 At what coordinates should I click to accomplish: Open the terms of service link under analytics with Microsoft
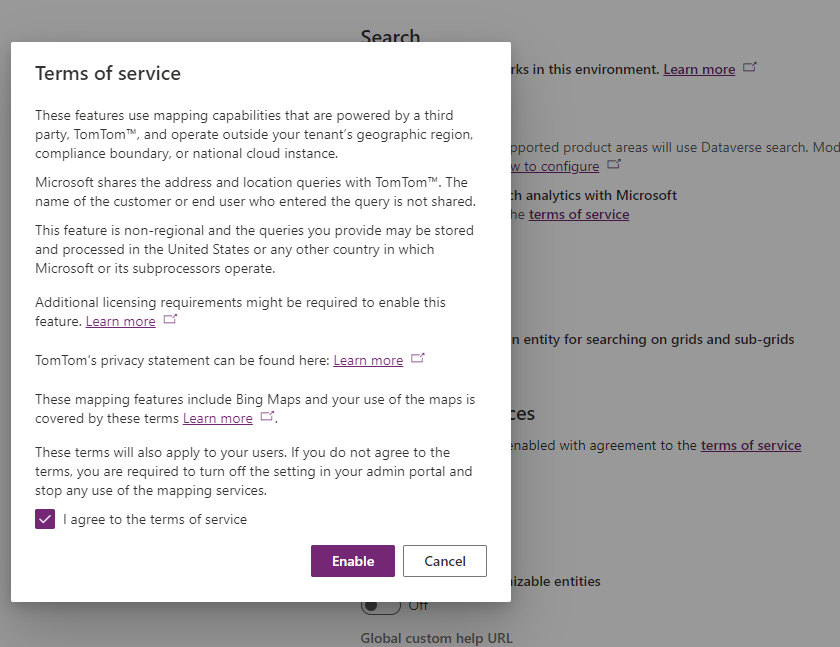tap(579, 214)
